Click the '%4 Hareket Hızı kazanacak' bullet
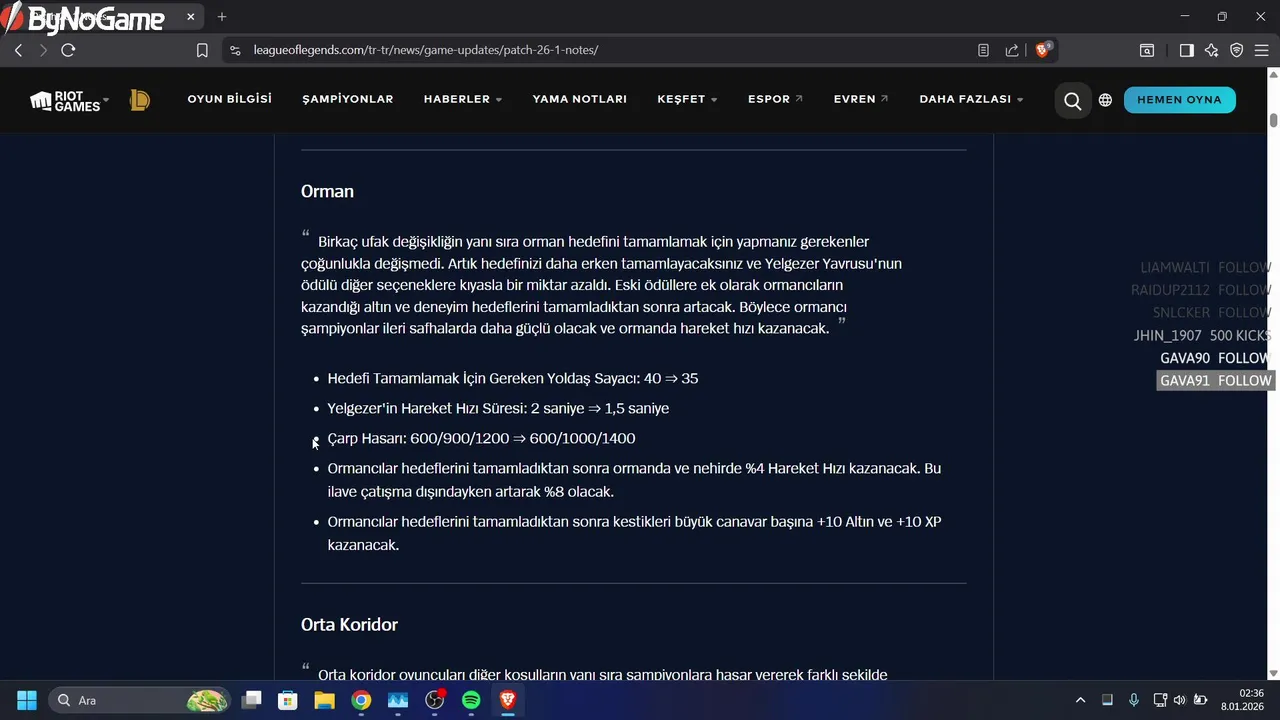The image size is (1280, 720). coord(634,480)
